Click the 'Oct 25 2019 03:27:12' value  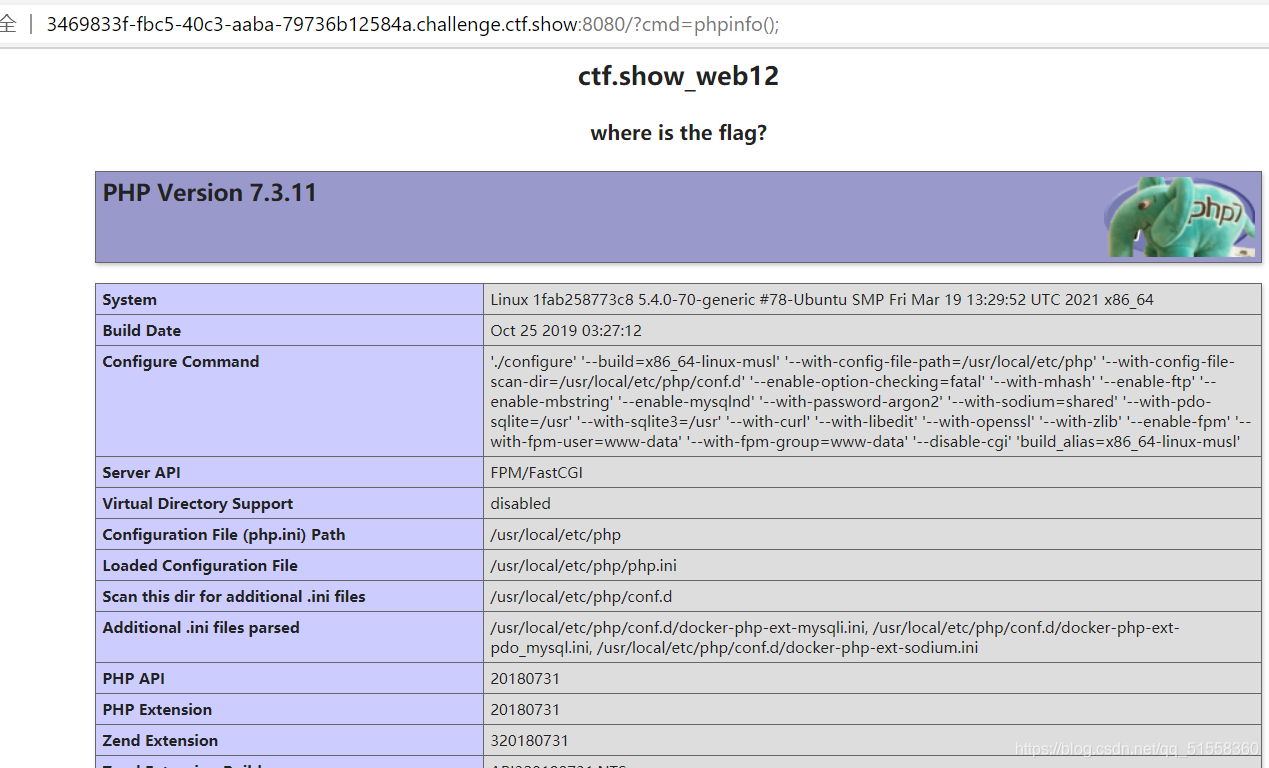tap(566, 331)
